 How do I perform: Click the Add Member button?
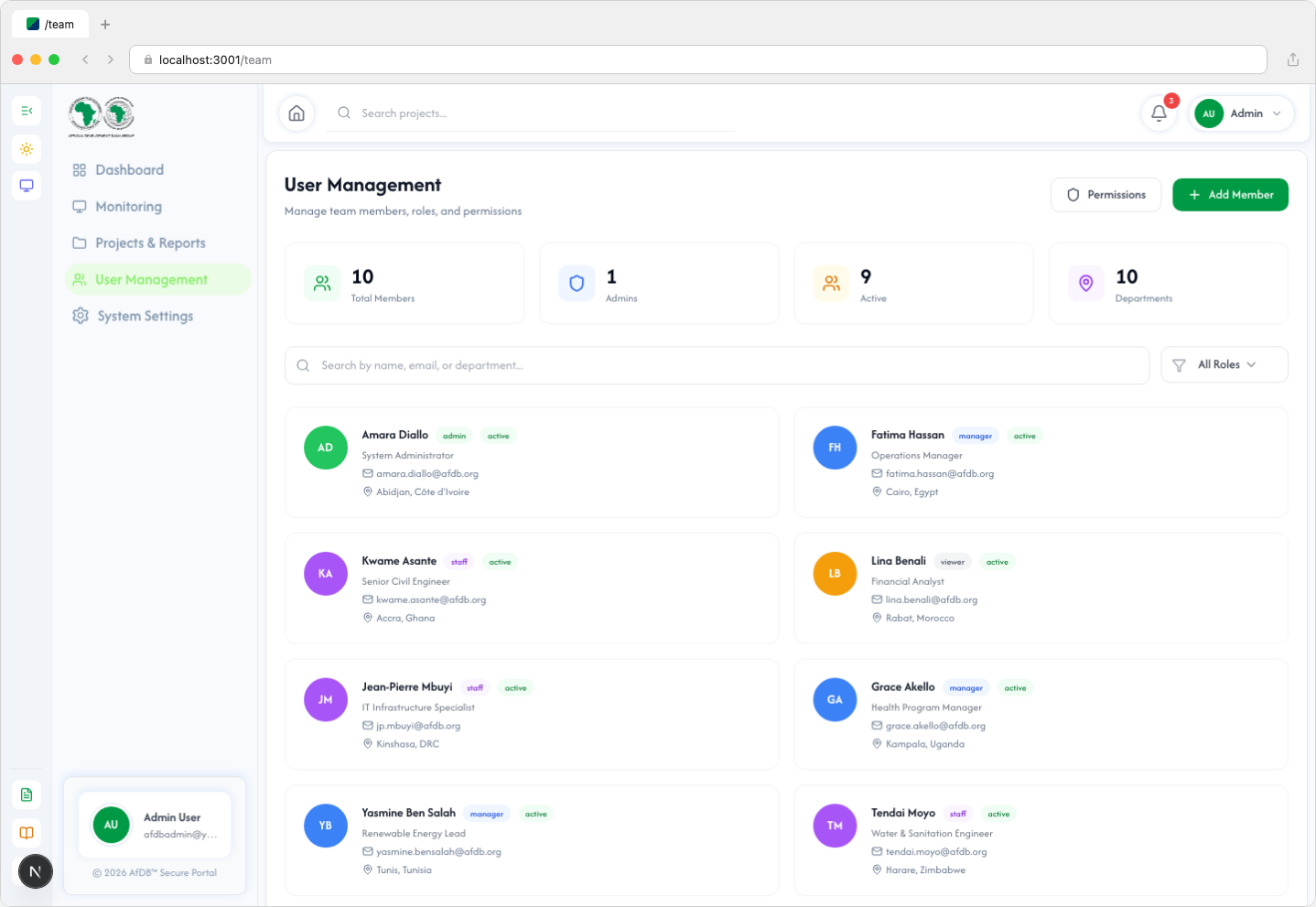(x=1230, y=195)
